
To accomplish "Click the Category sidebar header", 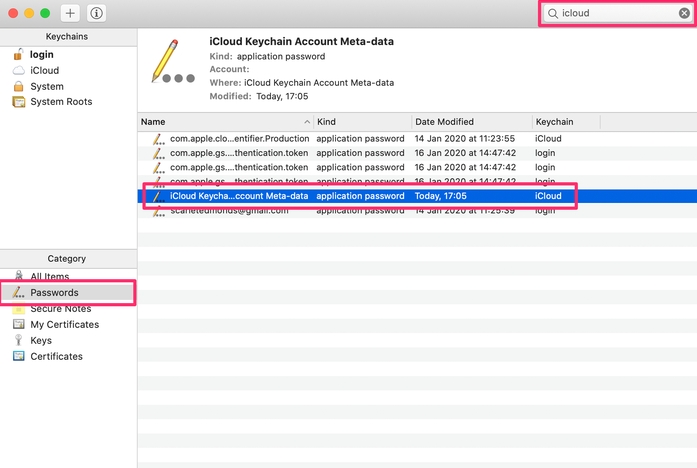I will tap(67, 259).
